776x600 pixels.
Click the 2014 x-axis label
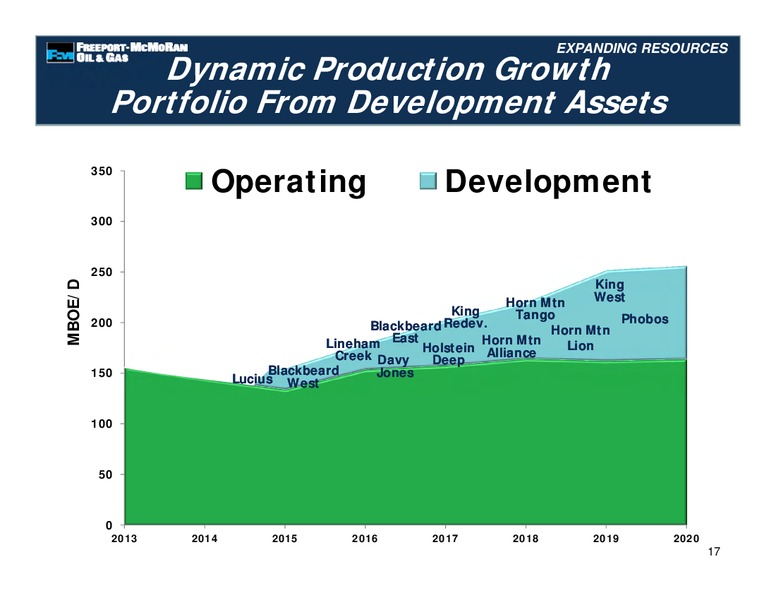[x=204, y=539]
